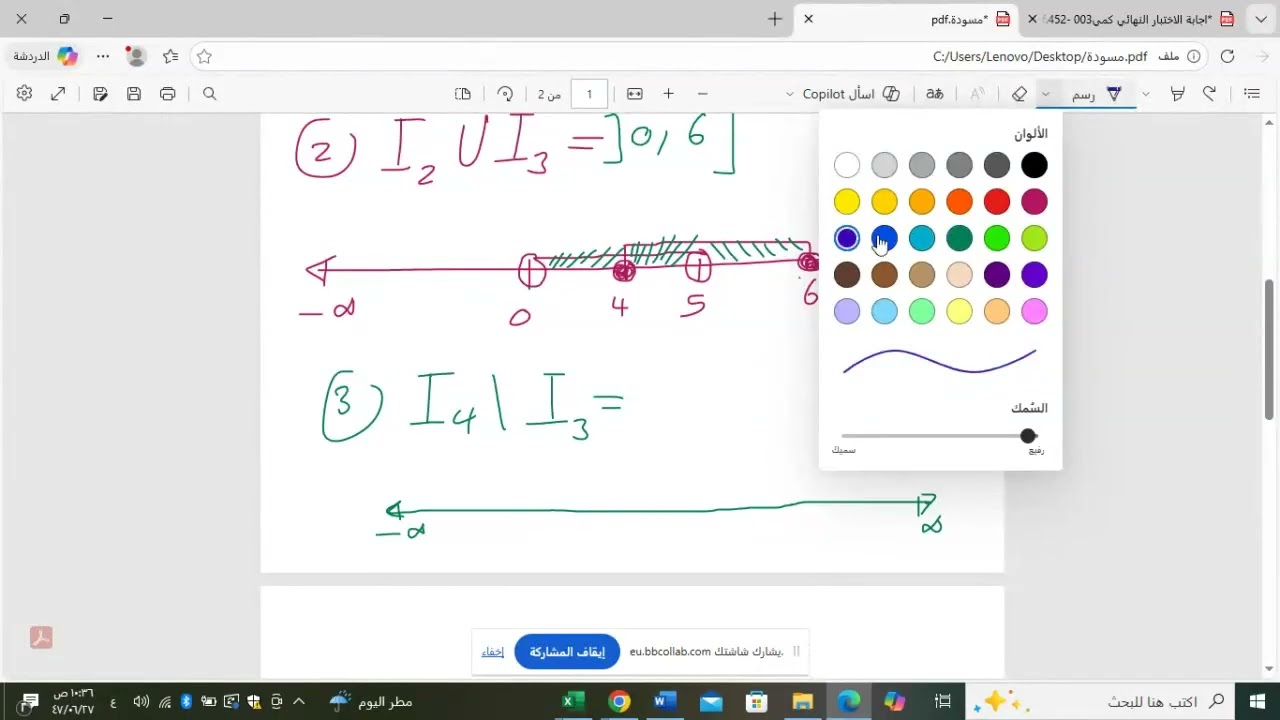Select the Draw pen tool in PDF toolbar

pyautogui.click(x=1097, y=94)
